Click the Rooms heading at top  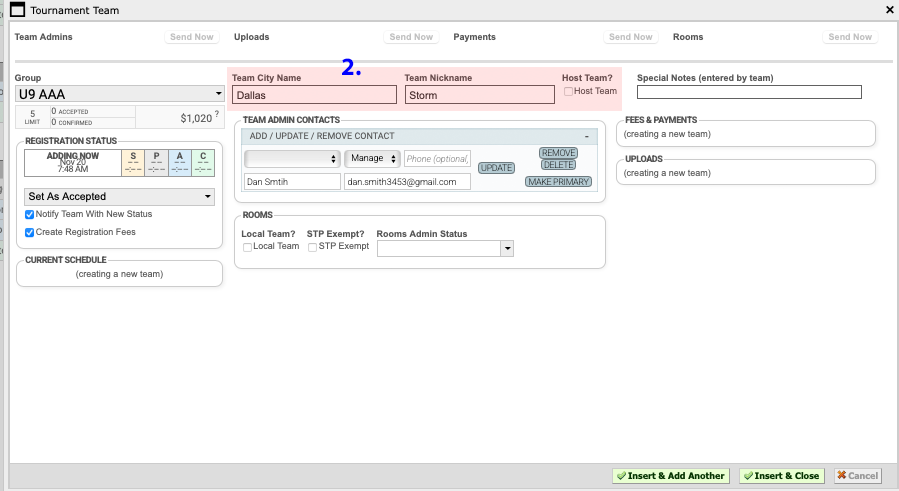688,37
